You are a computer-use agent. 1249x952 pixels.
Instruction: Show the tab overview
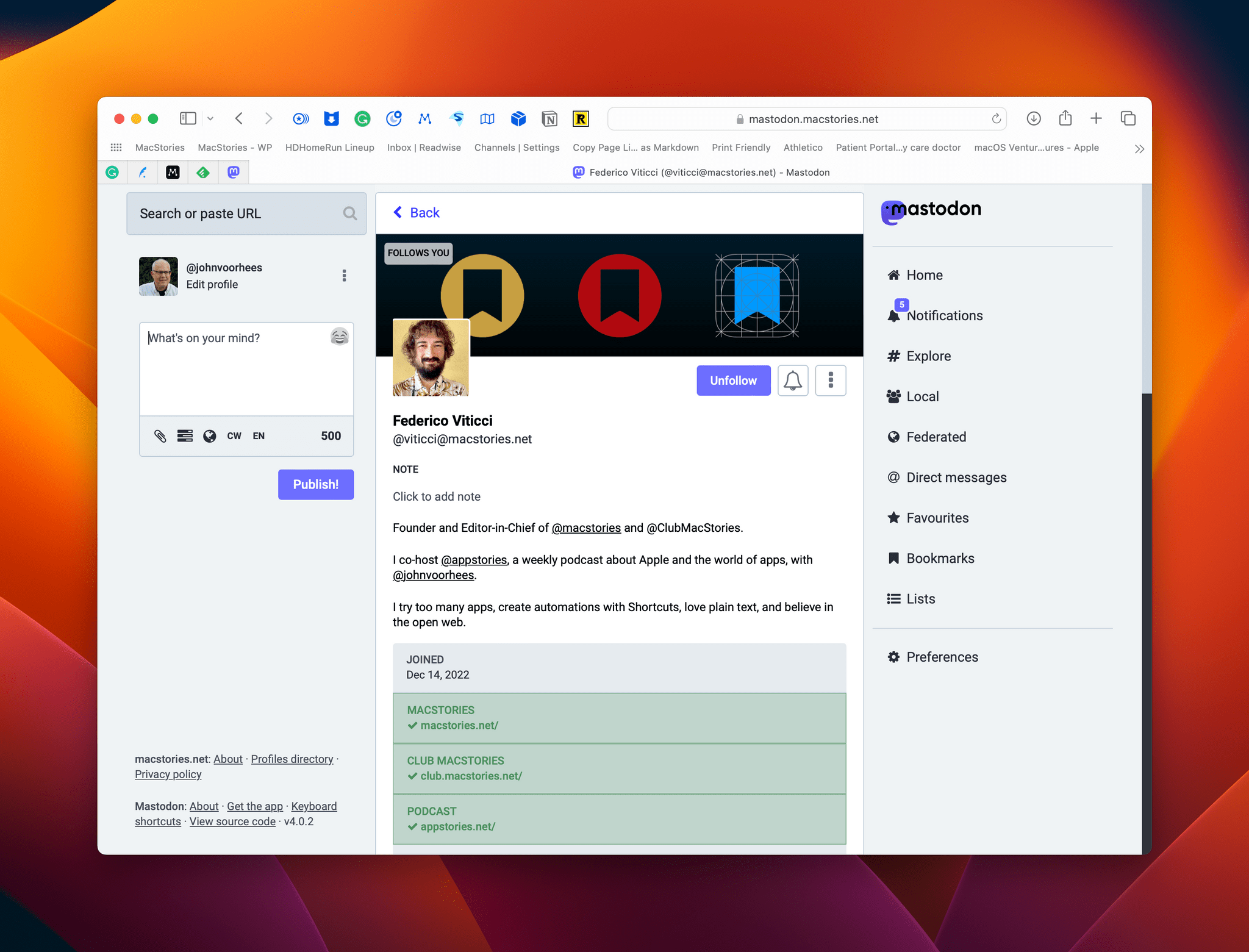(1128, 118)
